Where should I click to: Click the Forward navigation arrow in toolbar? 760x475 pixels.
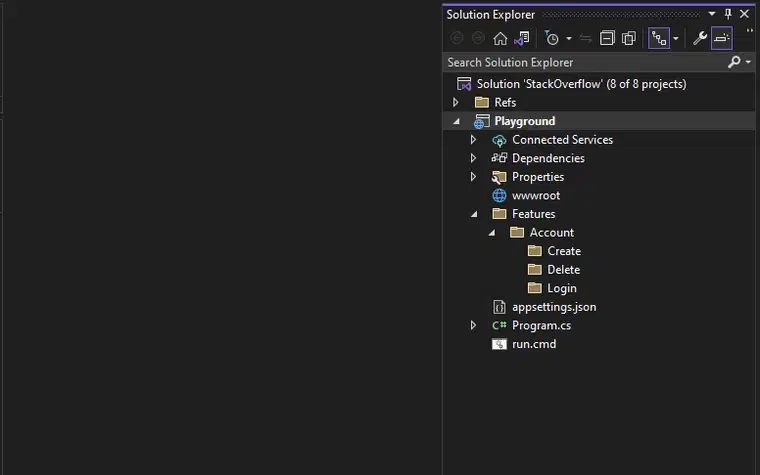pos(478,38)
